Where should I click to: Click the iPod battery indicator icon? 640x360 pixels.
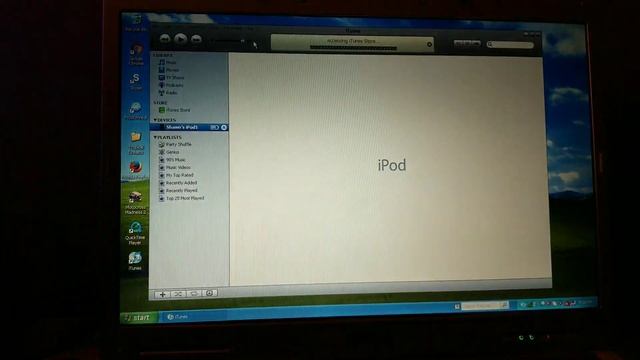214,127
